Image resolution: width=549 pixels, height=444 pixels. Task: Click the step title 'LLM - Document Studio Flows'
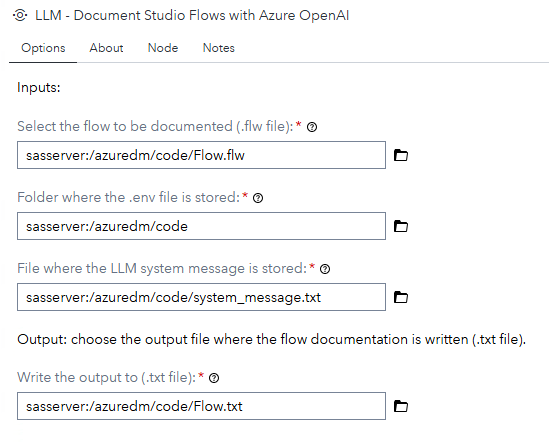click(192, 15)
